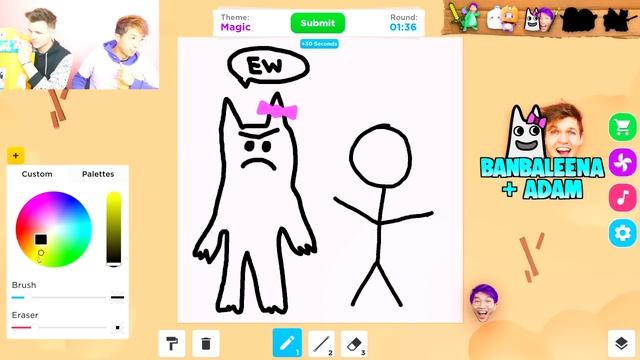Click the purple pinwheel button
The image size is (640, 360).
[622, 162]
